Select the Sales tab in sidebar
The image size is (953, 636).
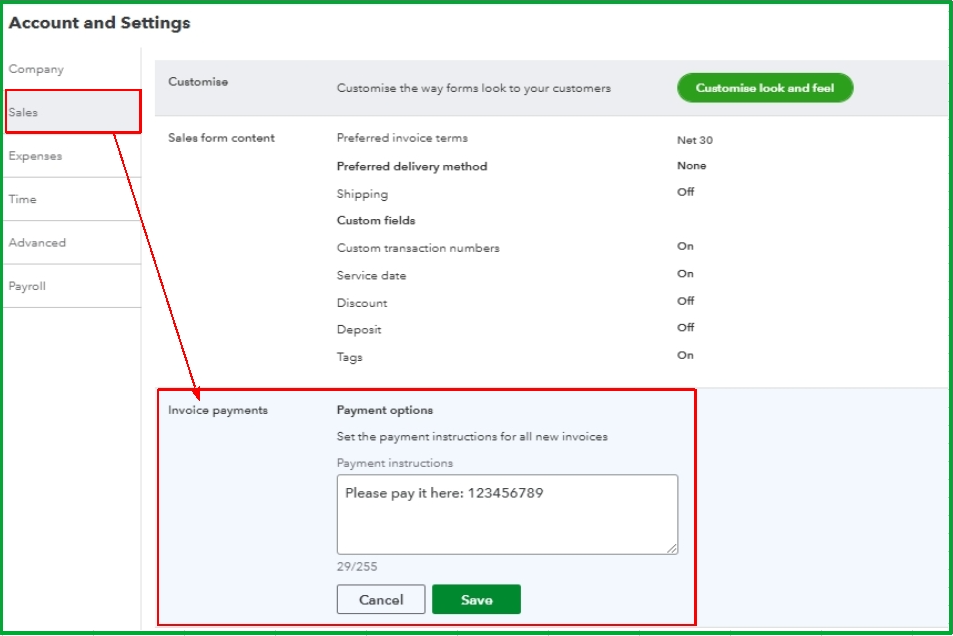pos(73,112)
